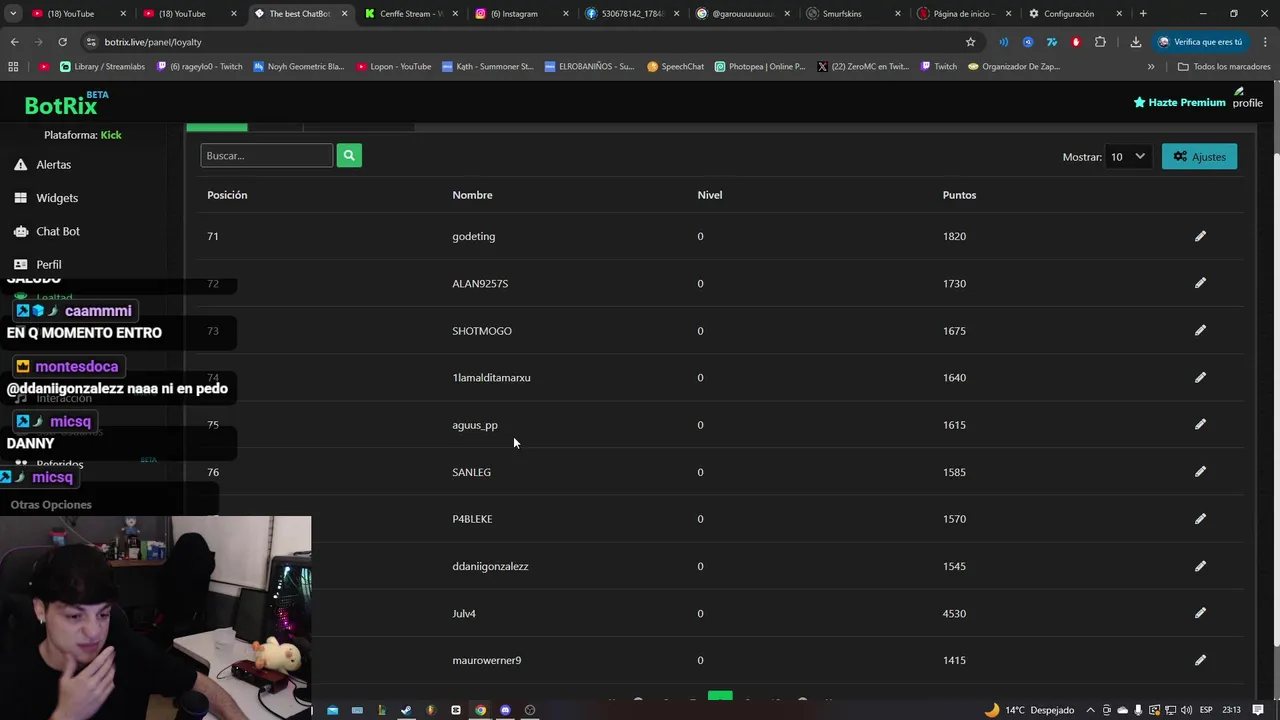Screen dimensions: 1280x720
Task: Open Discord from the taskbar
Action: 505,710
